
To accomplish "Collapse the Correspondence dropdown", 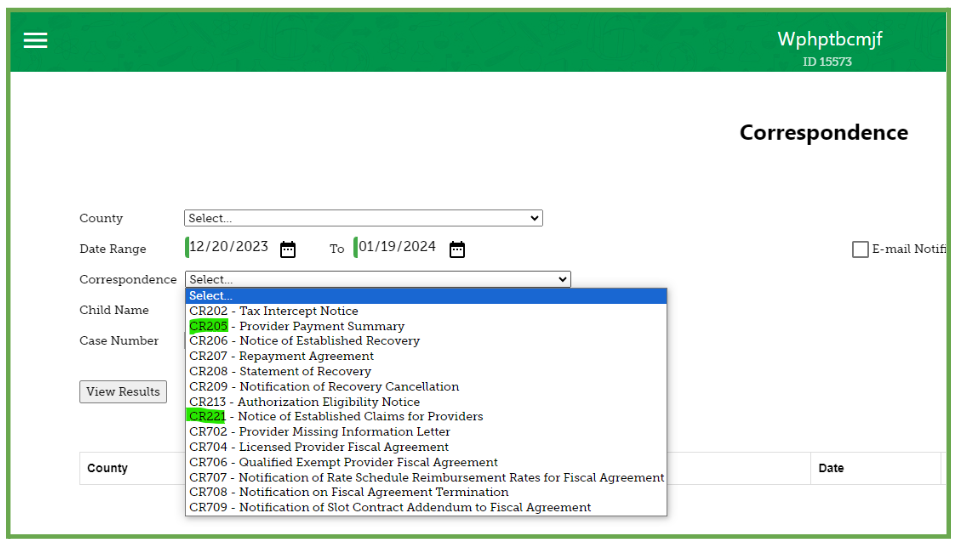I will (378, 280).
